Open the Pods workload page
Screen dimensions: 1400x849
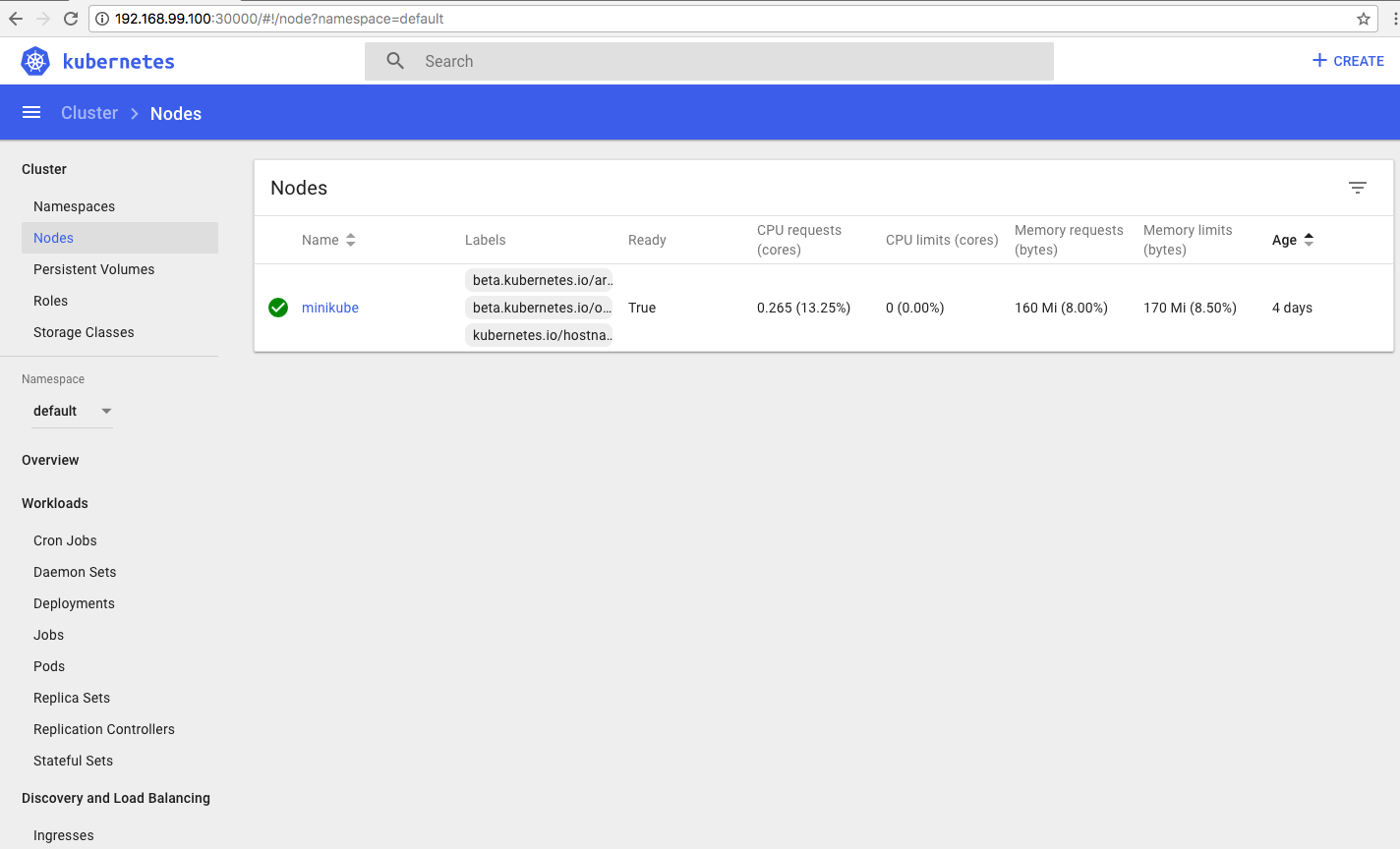pyautogui.click(x=49, y=666)
